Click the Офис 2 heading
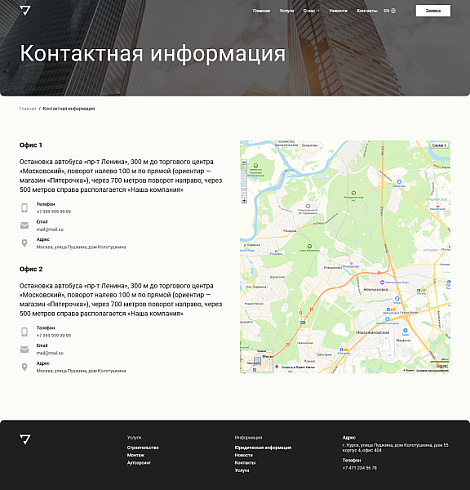Screen dimensions: 470x490 tap(31, 269)
